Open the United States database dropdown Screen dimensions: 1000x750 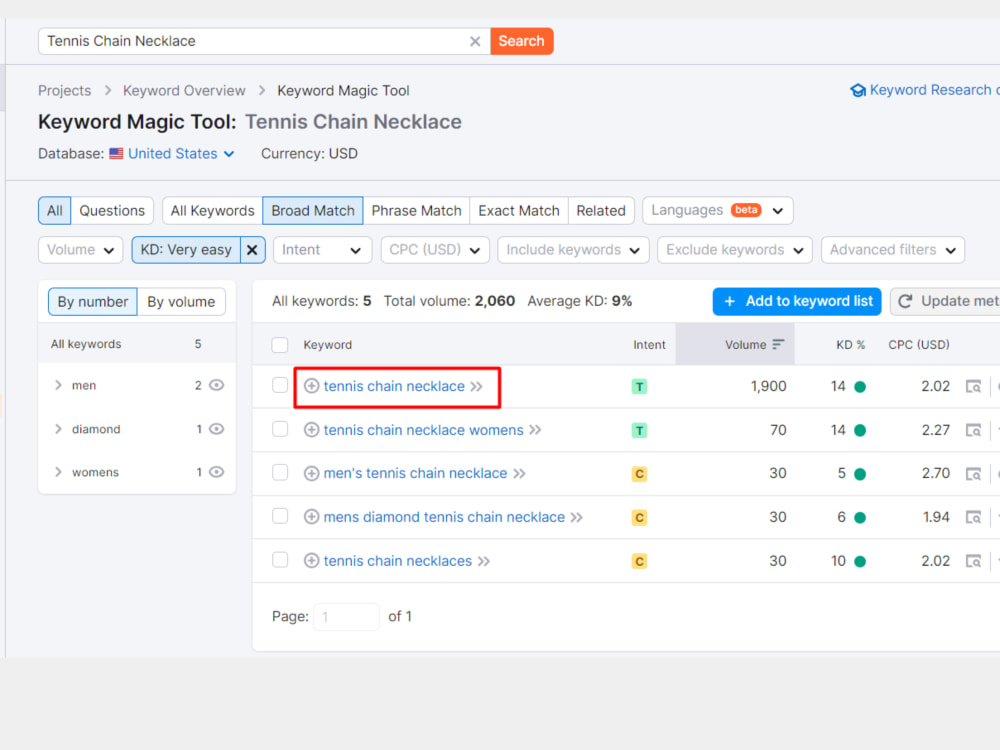[x=172, y=154]
